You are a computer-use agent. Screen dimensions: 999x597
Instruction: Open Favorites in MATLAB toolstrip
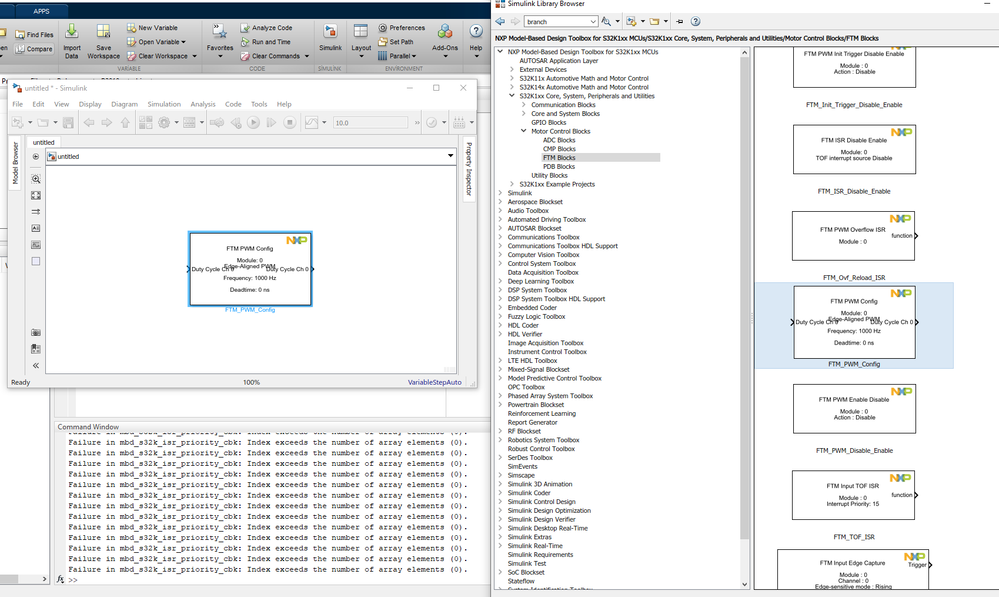(x=220, y=41)
